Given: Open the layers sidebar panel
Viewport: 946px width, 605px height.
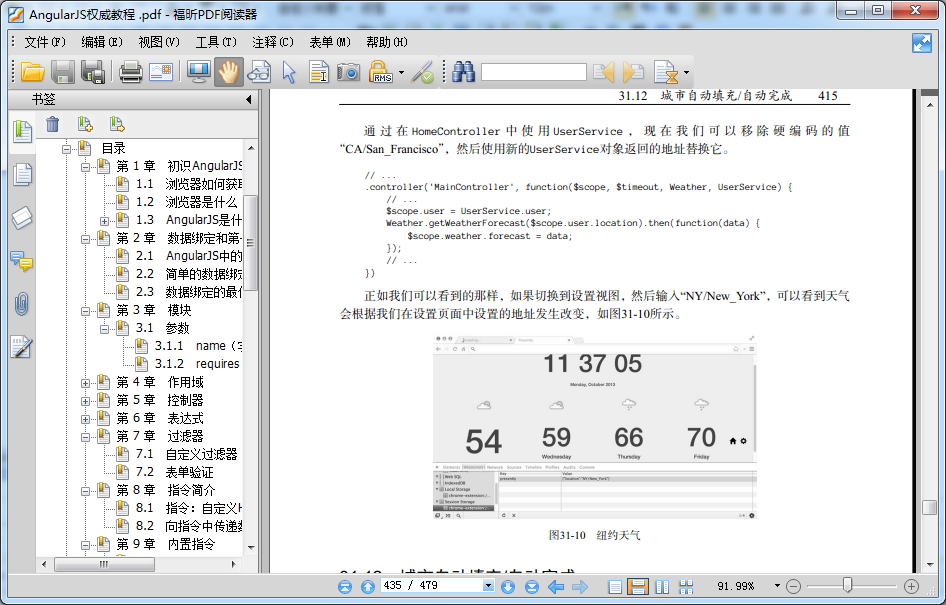Looking at the screenshot, I should [x=22, y=218].
